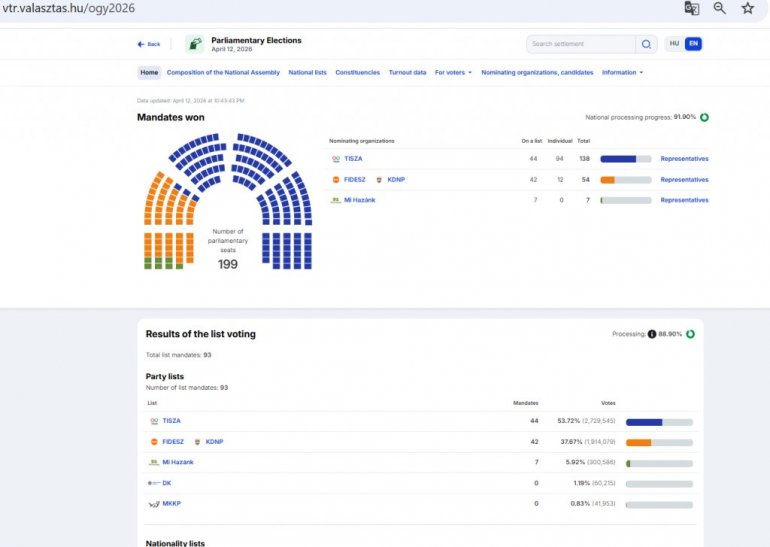
Task: Open the Turnout data tab
Action: pyautogui.click(x=407, y=73)
